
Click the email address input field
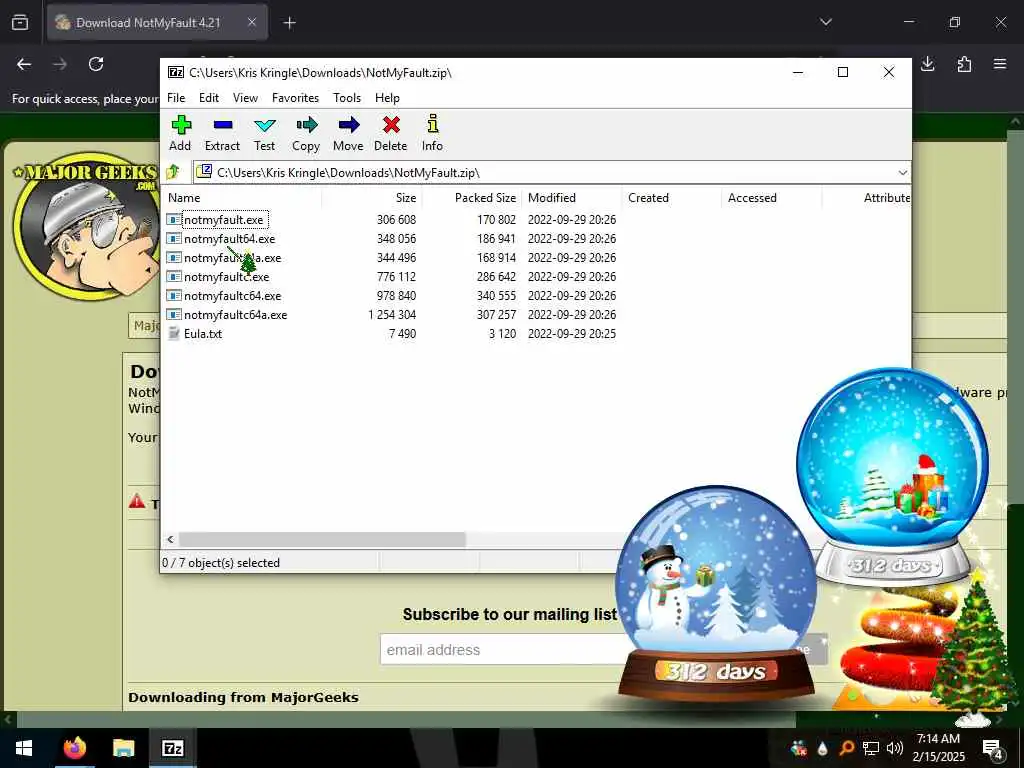click(x=503, y=650)
